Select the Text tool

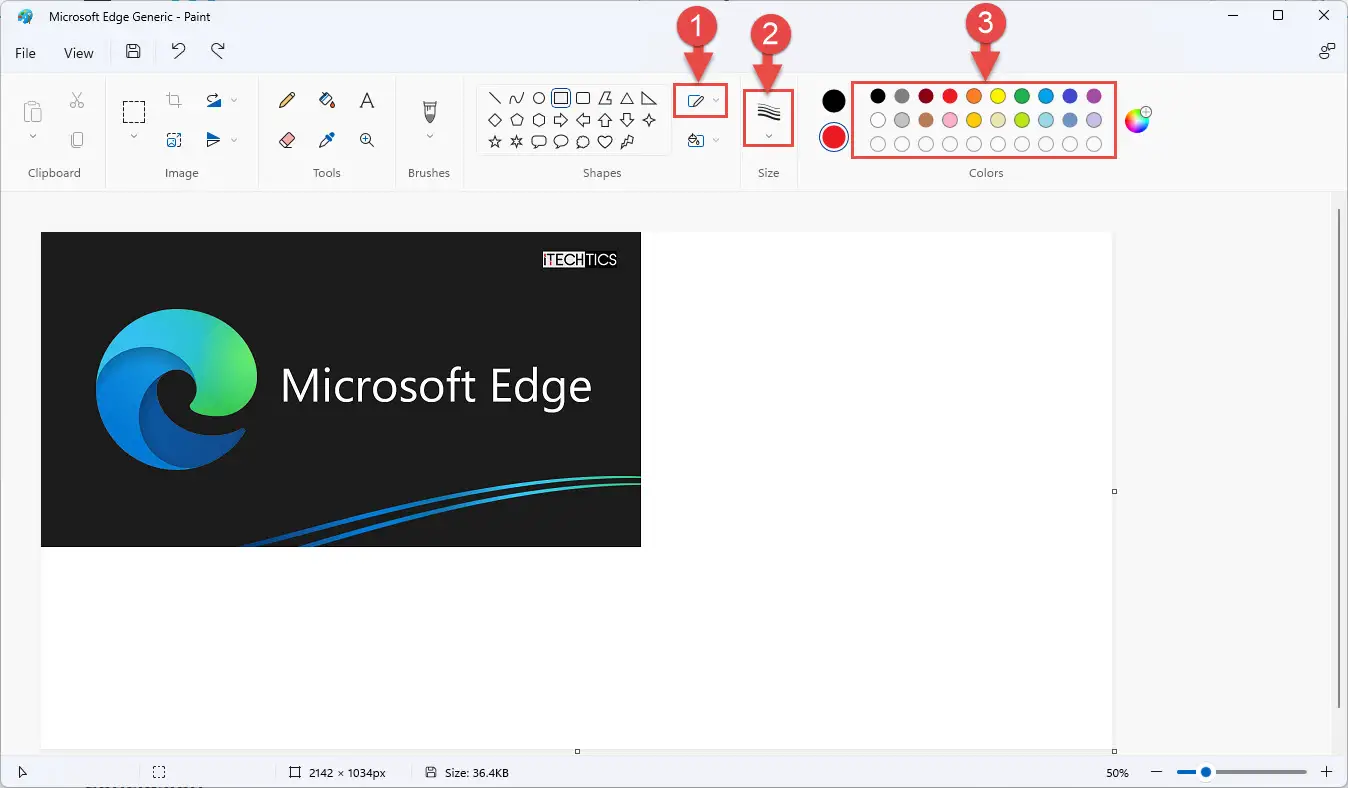click(367, 100)
